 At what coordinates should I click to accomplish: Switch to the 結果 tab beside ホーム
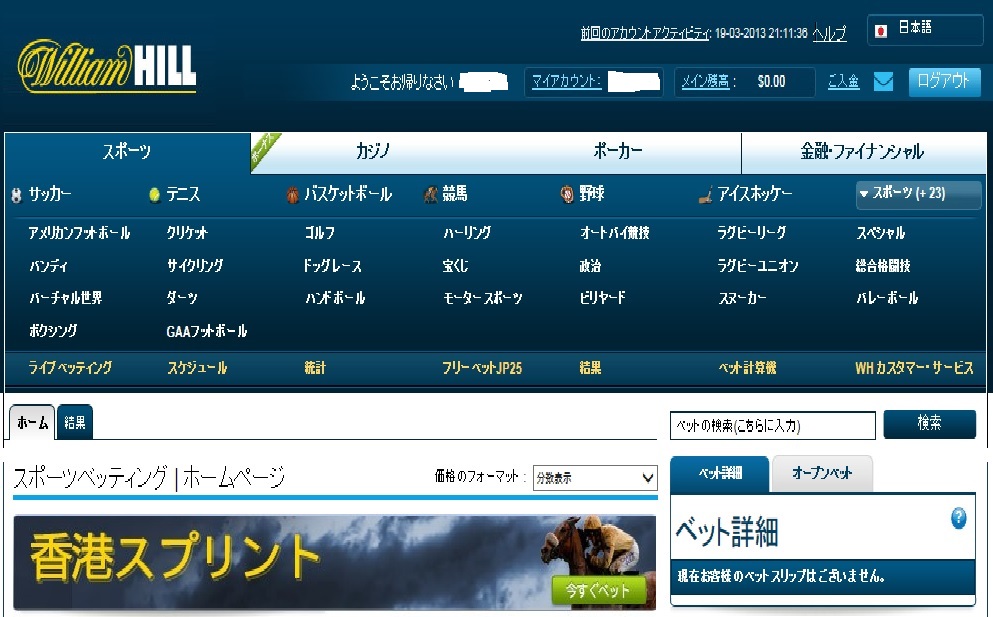point(75,423)
